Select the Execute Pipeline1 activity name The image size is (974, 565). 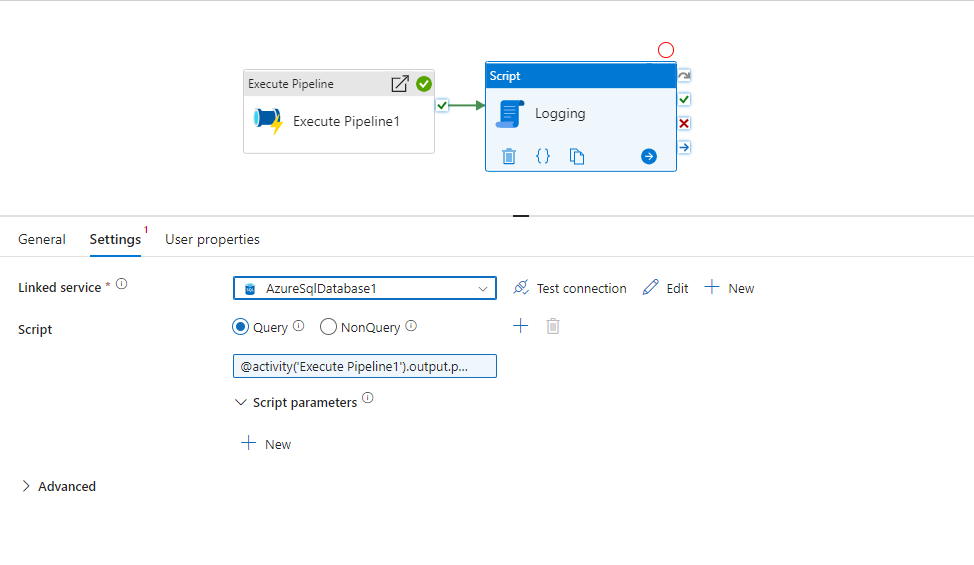(346, 121)
